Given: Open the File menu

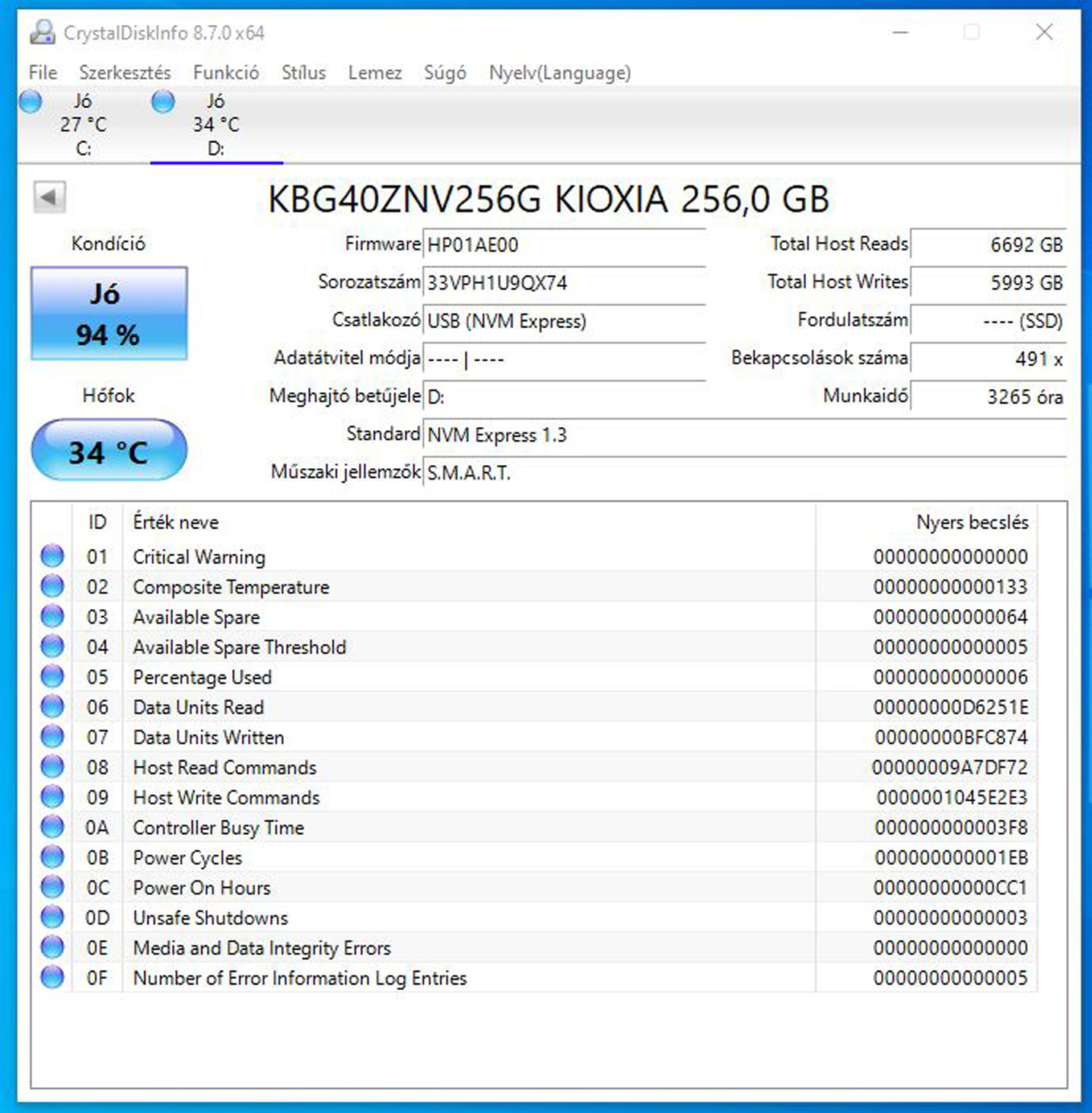Looking at the screenshot, I should 43,72.
